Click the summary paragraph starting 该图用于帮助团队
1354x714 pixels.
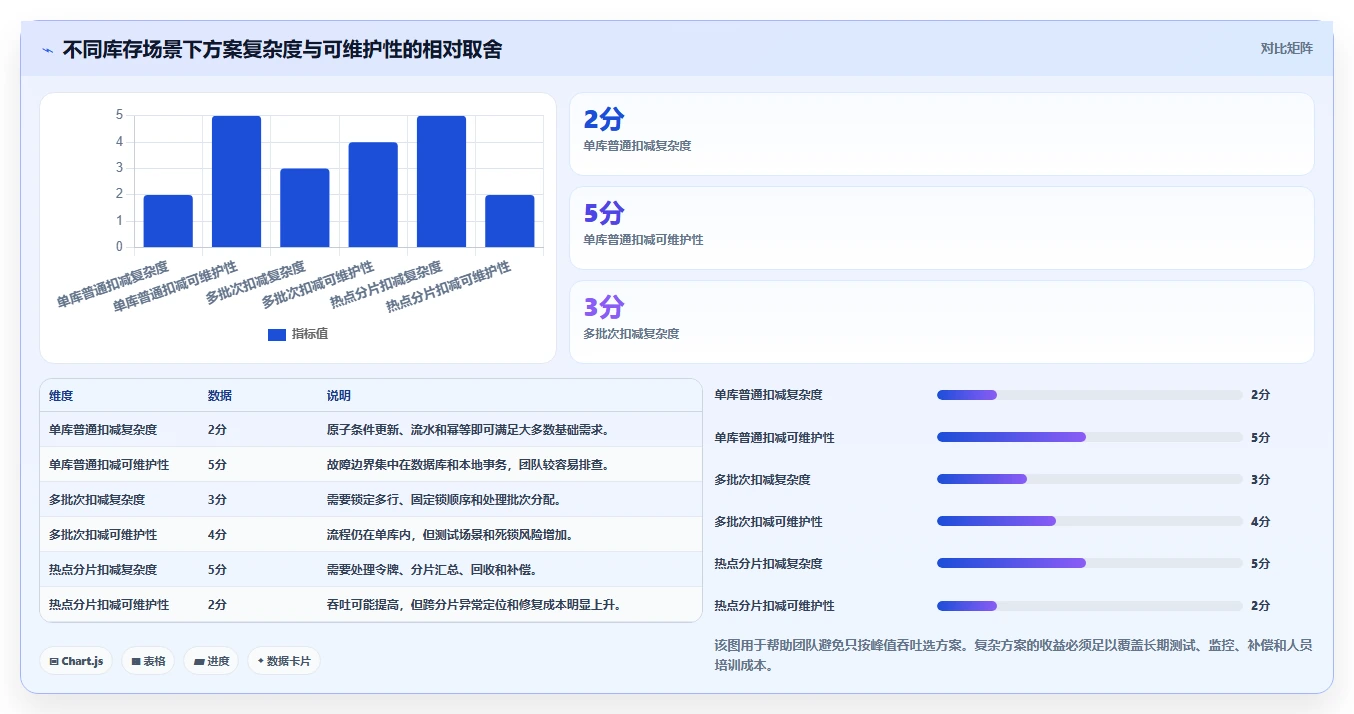pyautogui.click(x=1013, y=655)
